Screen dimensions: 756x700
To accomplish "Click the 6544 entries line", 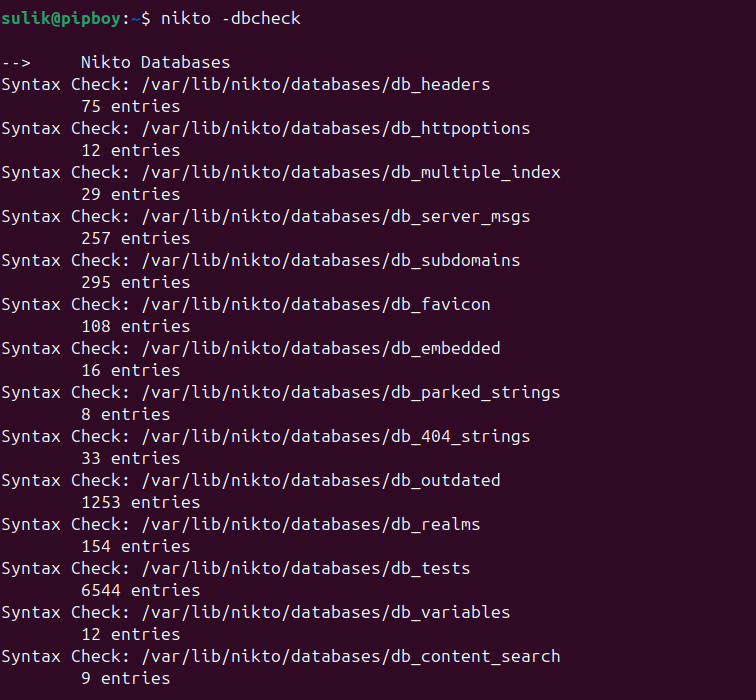I will [140, 590].
